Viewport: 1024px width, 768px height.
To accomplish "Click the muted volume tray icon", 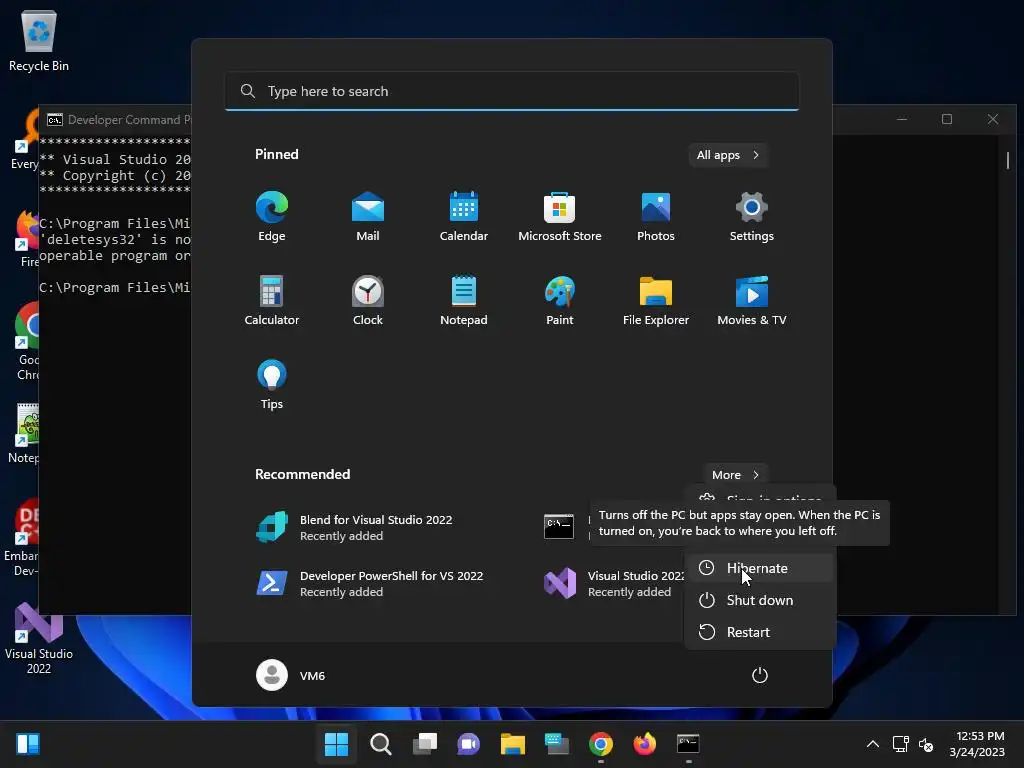I will coord(926,744).
